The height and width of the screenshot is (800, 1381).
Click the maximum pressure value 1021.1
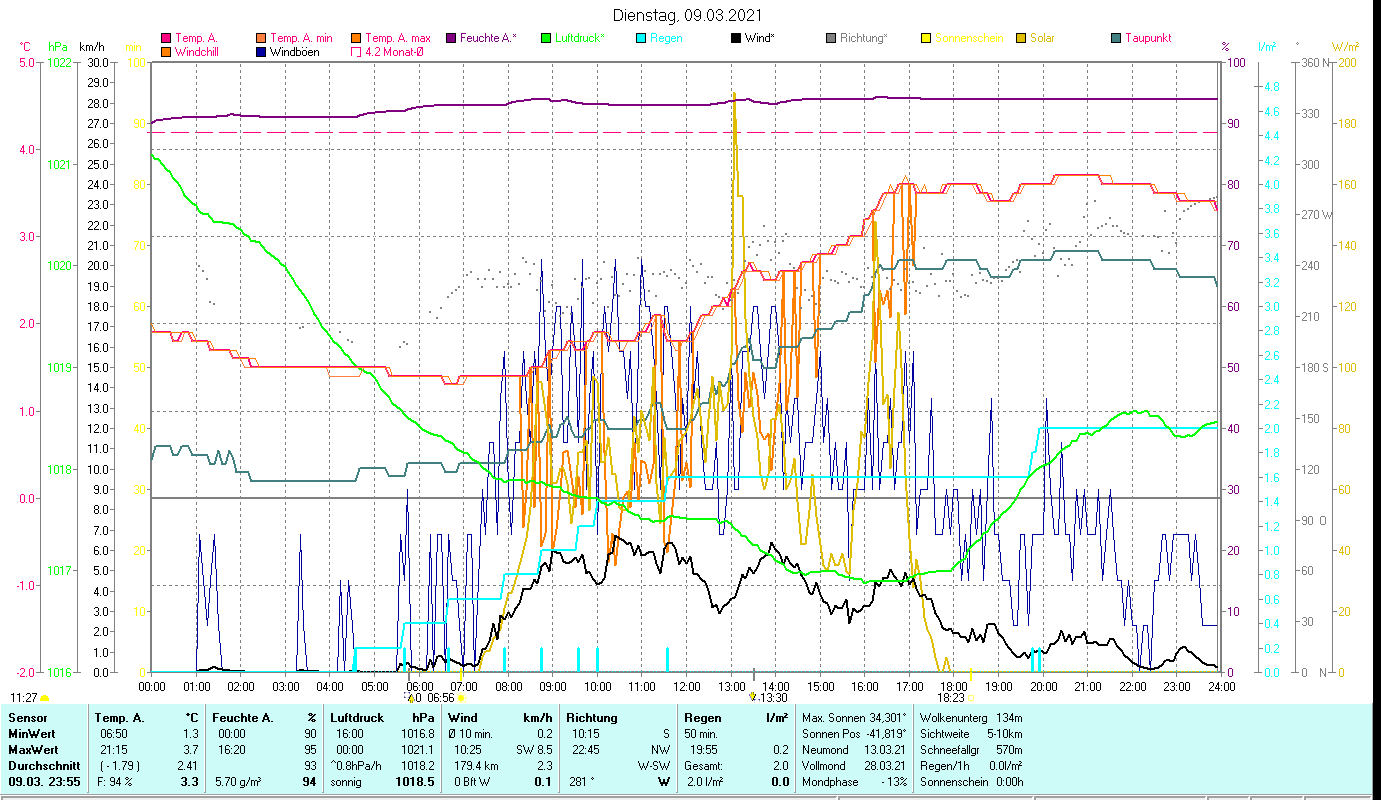pyautogui.click(x=418, y=749)
